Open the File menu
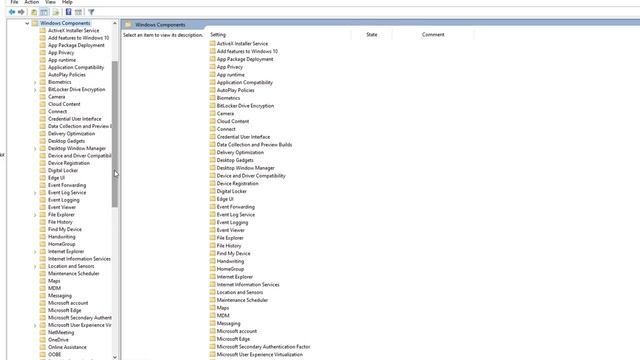This screenshot has width=640, height=360. click(x=14, y=2)
